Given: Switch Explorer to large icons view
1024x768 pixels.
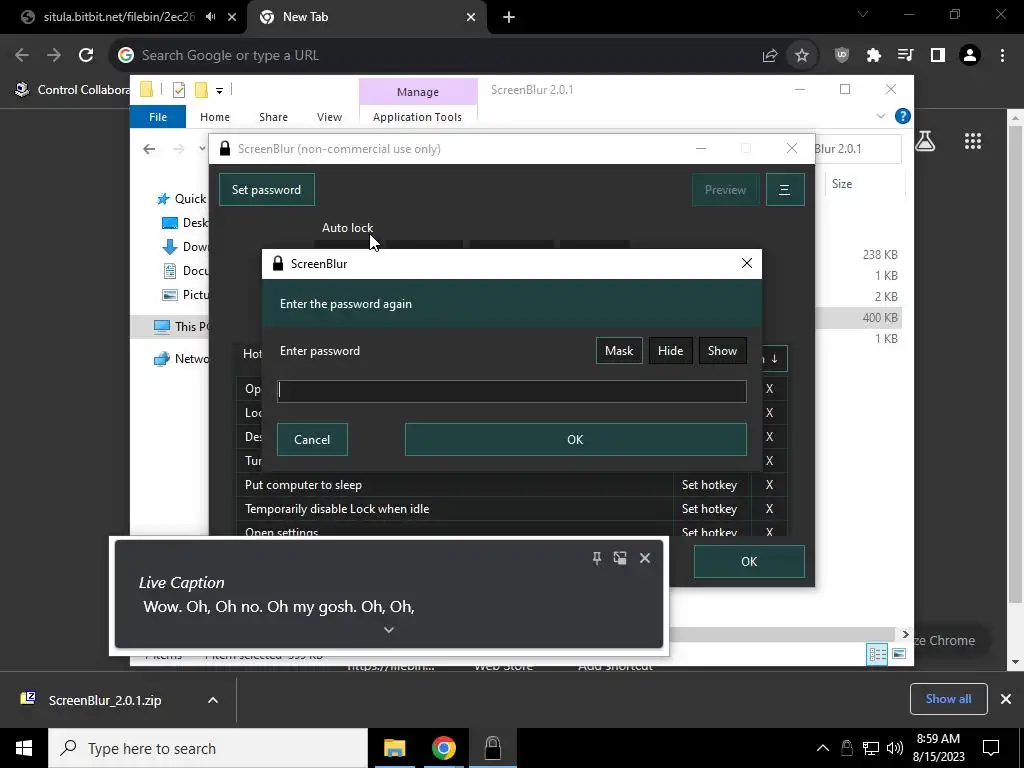Looking at the screenshot, I should point(899,654).
